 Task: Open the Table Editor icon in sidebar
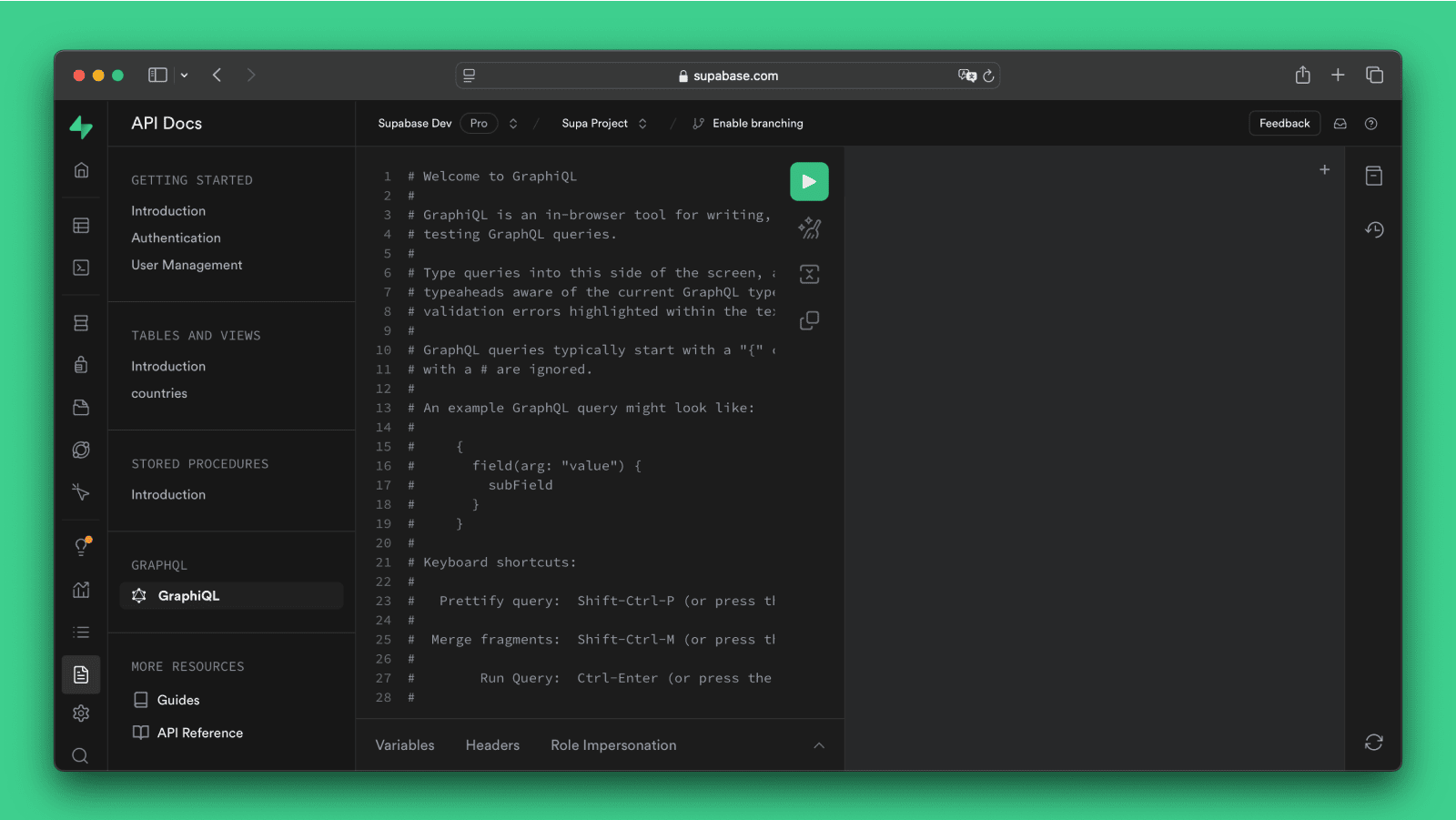click(x=81, y=225)
